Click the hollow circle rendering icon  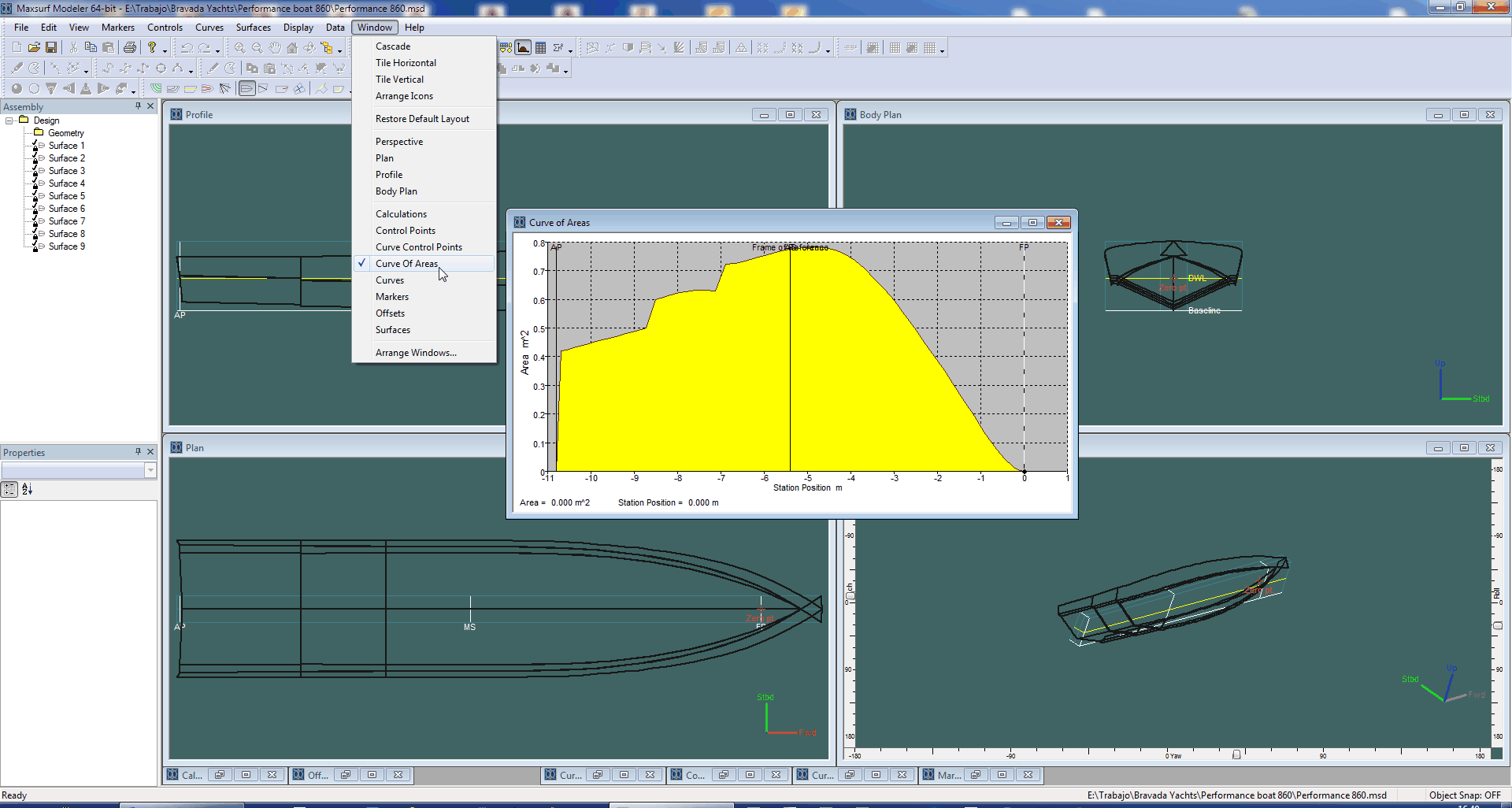pos(34,89)
